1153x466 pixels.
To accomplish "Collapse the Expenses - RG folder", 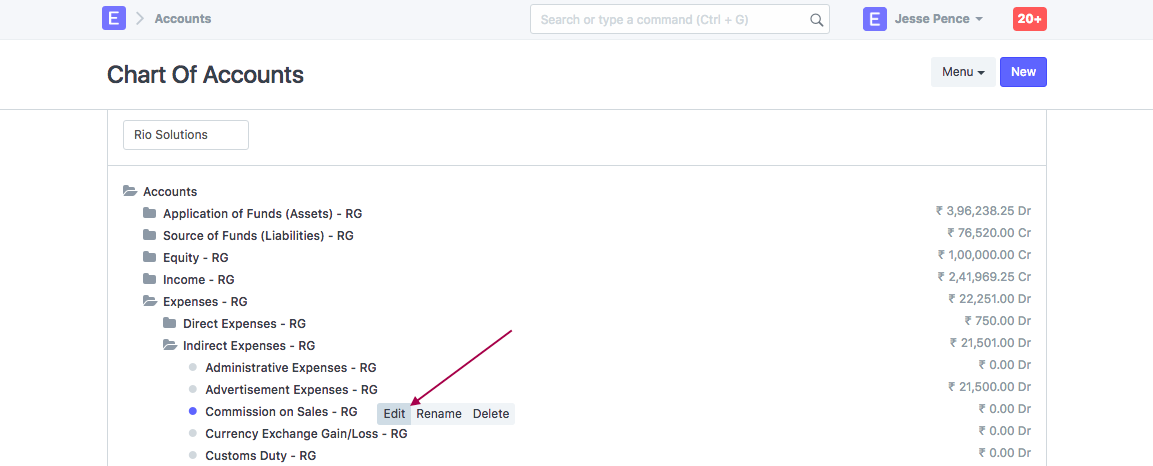I will click(150, 301).
